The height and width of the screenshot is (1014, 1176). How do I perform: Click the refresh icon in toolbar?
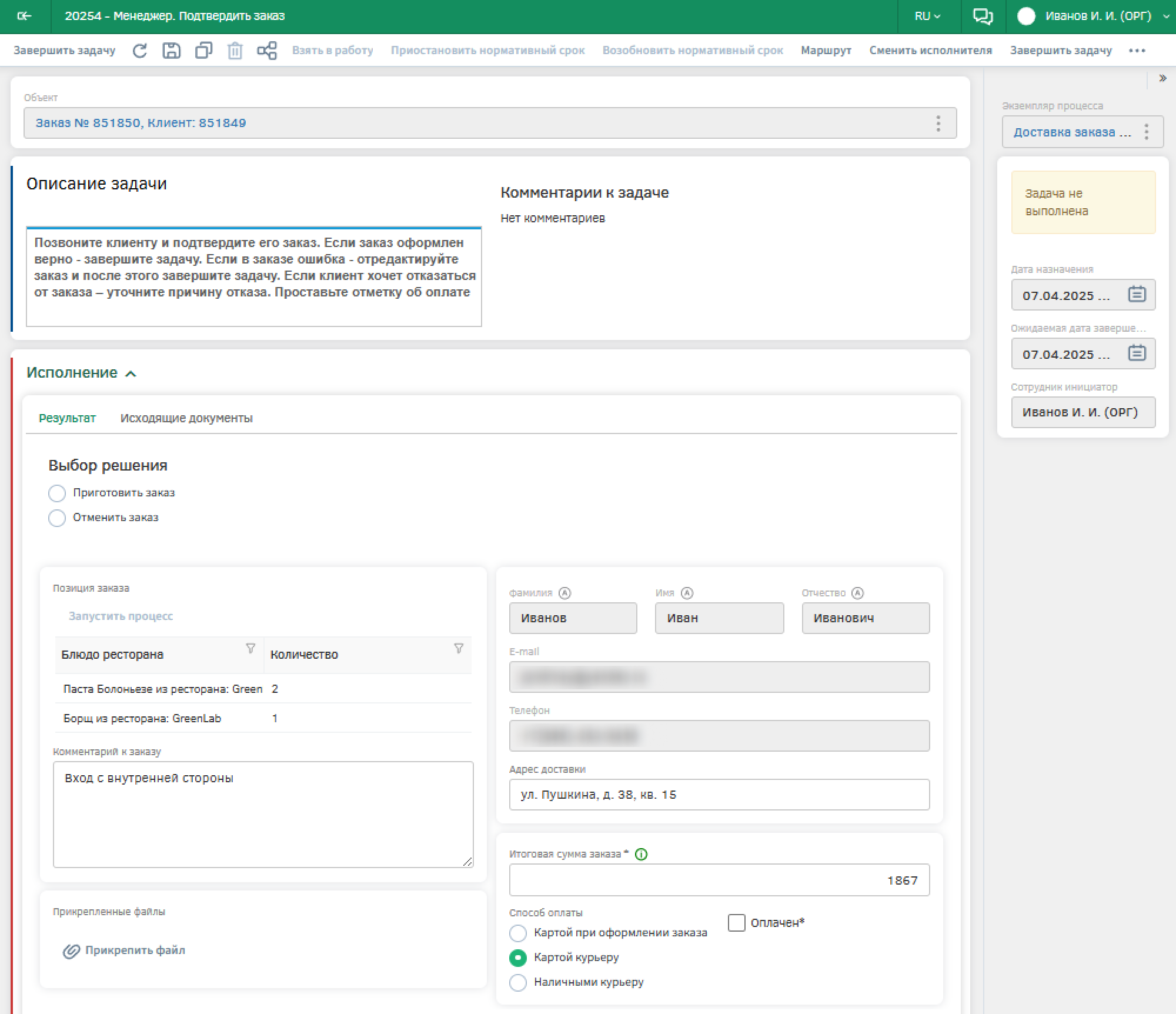click(139, 51)
